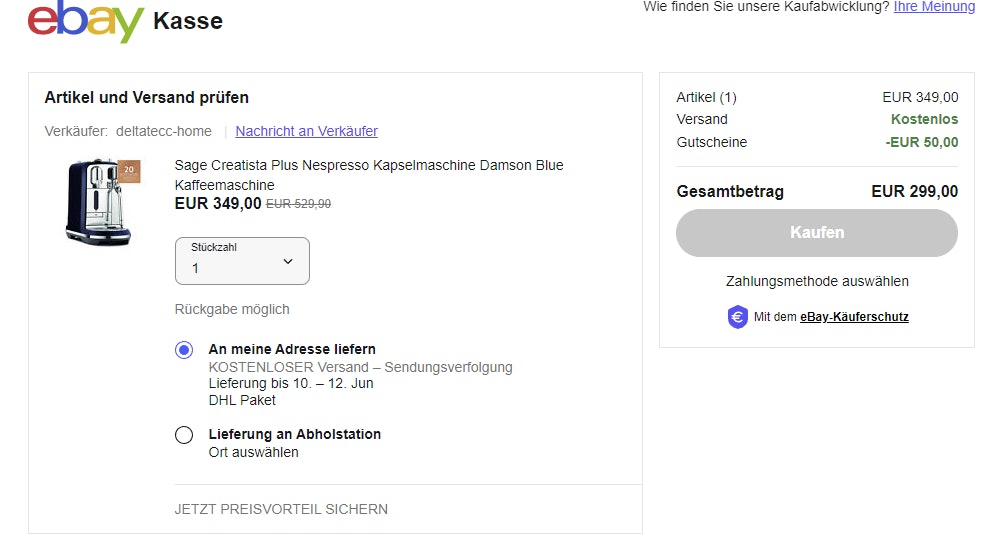Click 'Gesamtbetrag' label
This screenshot has width=985, height=537.
tap(730, 192)
